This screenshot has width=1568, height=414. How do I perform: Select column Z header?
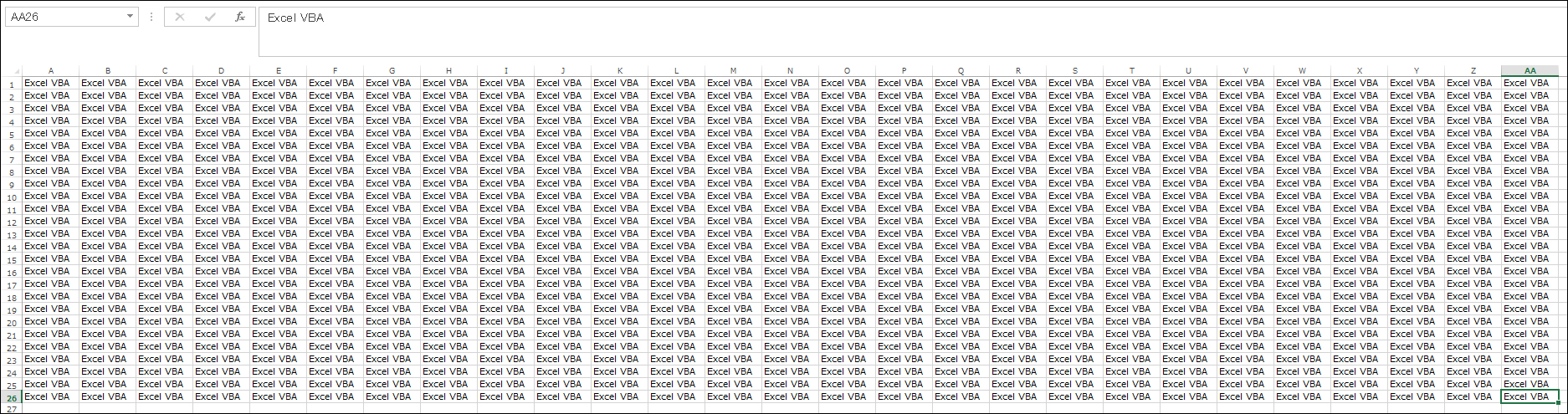pyautogui.click(x=1473, y=71)
